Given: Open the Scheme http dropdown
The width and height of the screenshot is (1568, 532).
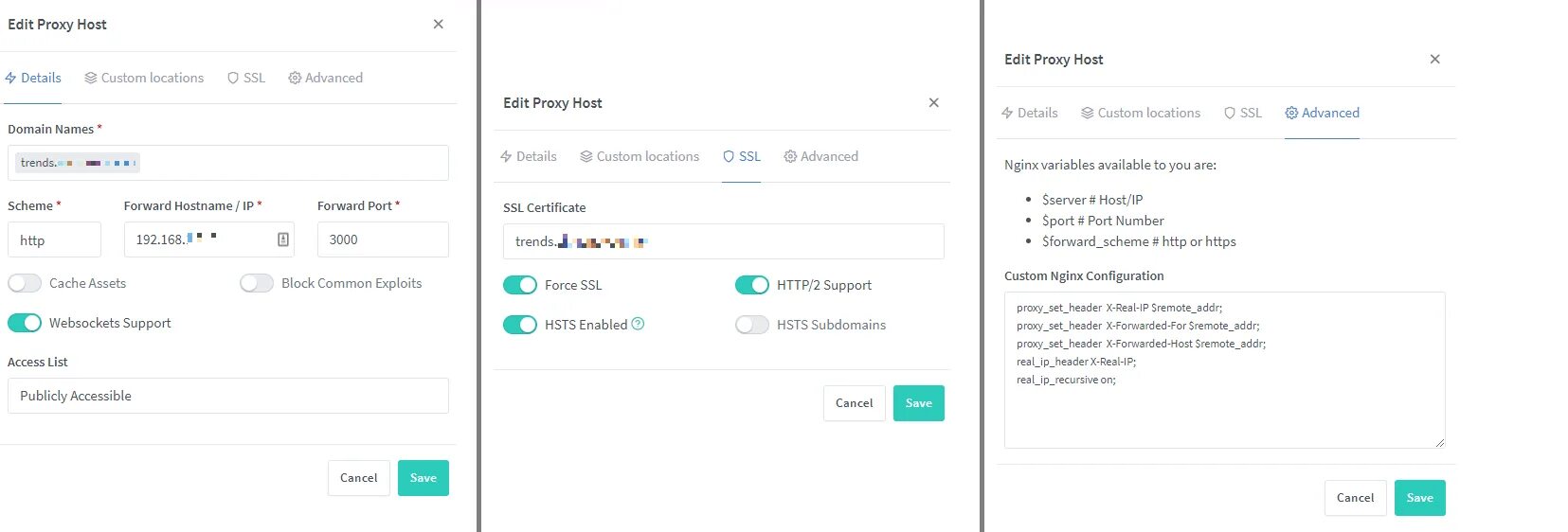Looking at the screenshot, I should (54, 239).
